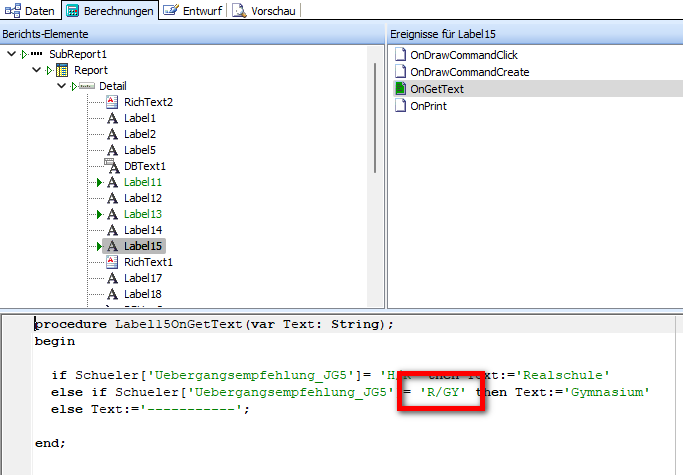This screenshot has width=683, height=475.
Task: Click the green OnGetText code icon
Action: [400, 88]
